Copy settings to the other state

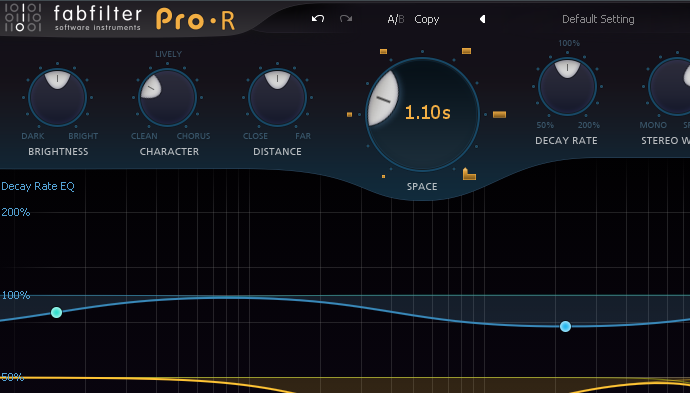(x=426, y=19)
